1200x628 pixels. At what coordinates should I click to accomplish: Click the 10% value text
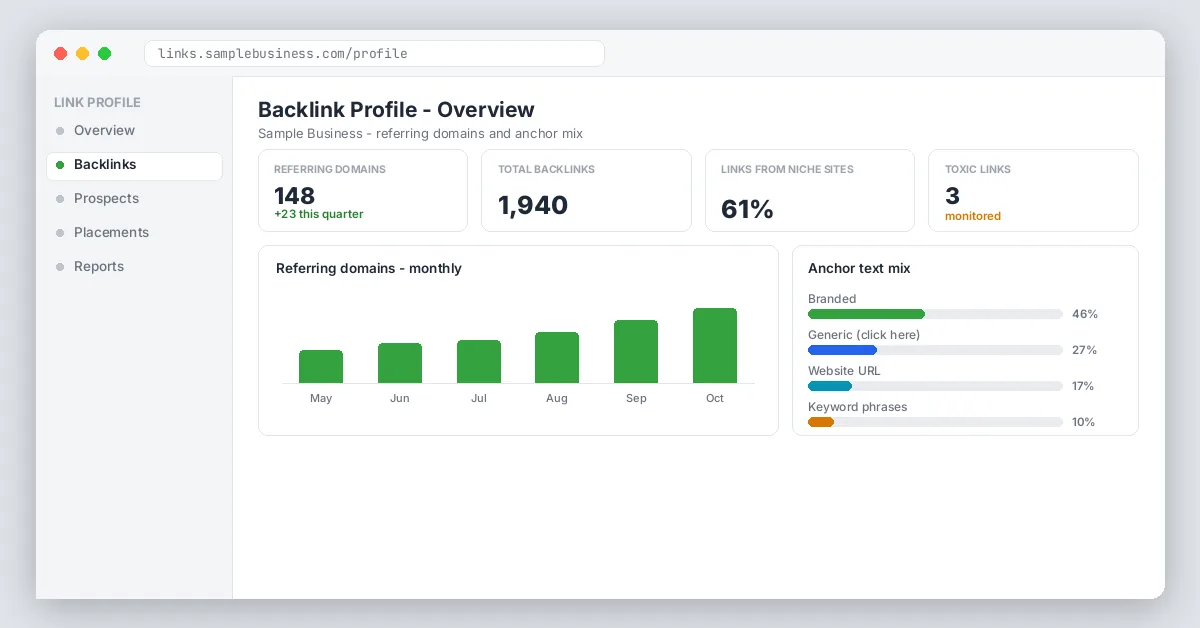tap(1085, 422)
